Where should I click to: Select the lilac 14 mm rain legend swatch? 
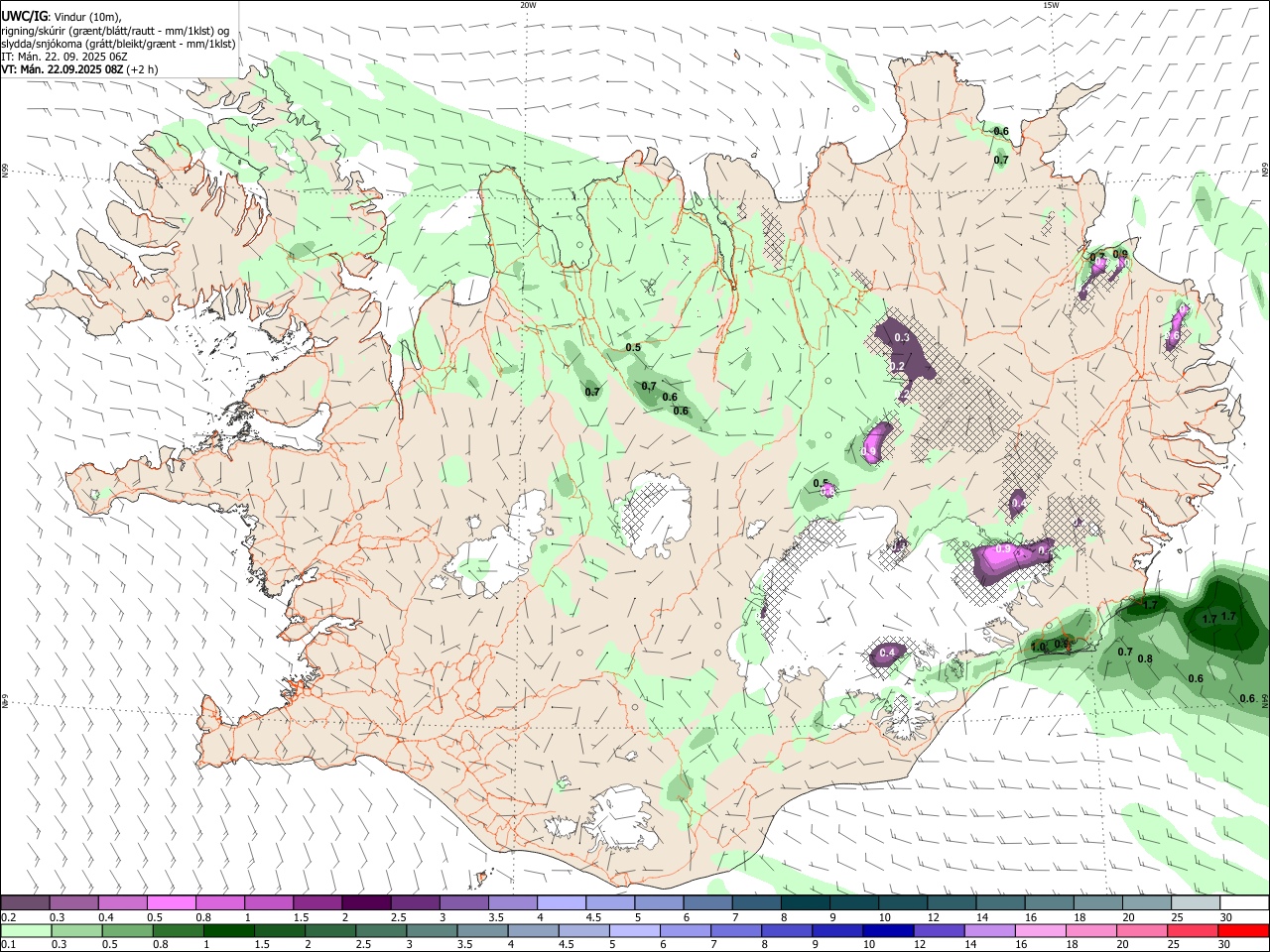point(988,930)
